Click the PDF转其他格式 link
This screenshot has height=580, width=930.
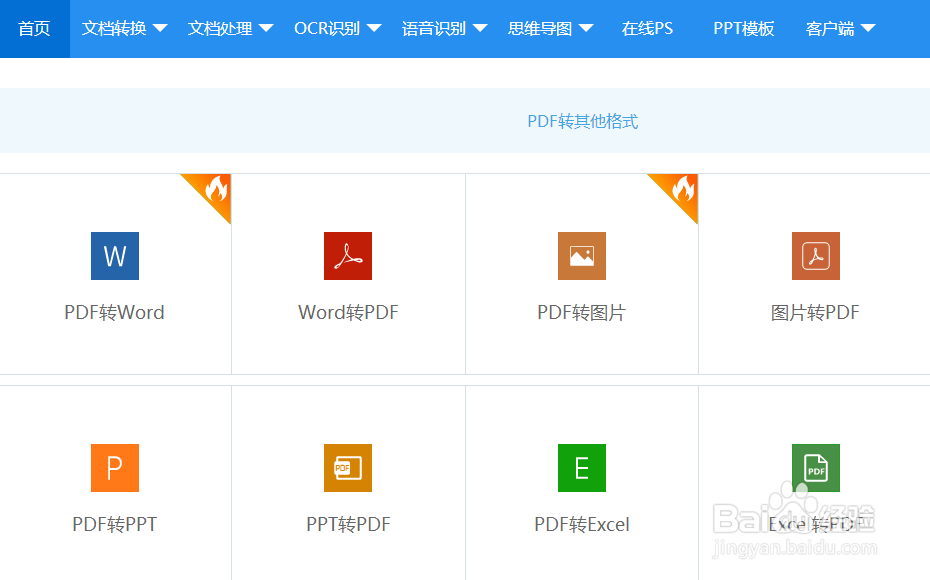click(582, 120)
